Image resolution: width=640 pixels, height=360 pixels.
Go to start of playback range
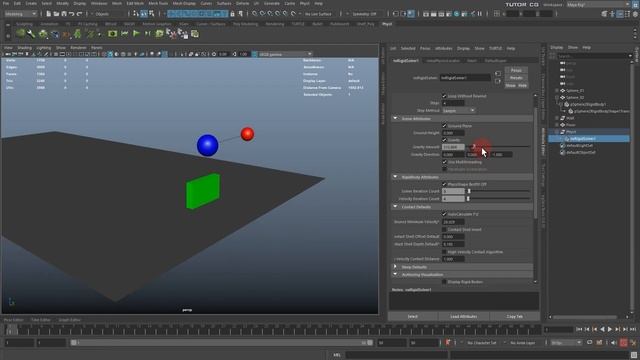[x=579, y=329]
